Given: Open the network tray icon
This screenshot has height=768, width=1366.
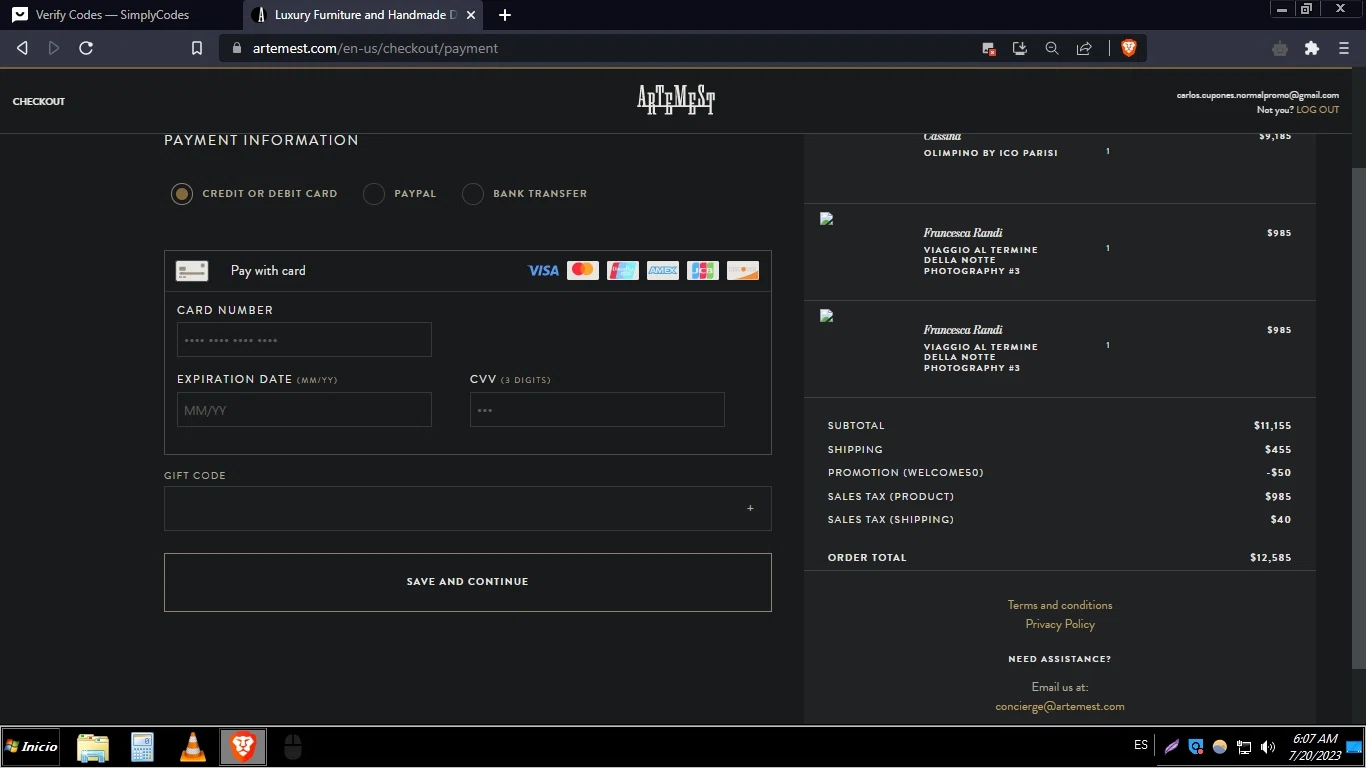Looking at the screenshot, I should click(1244, 747).
